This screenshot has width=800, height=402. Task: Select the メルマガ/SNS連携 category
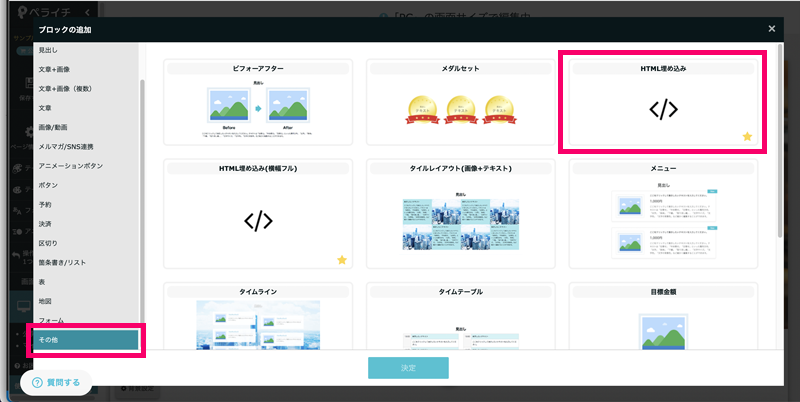(x=66, y=146)
